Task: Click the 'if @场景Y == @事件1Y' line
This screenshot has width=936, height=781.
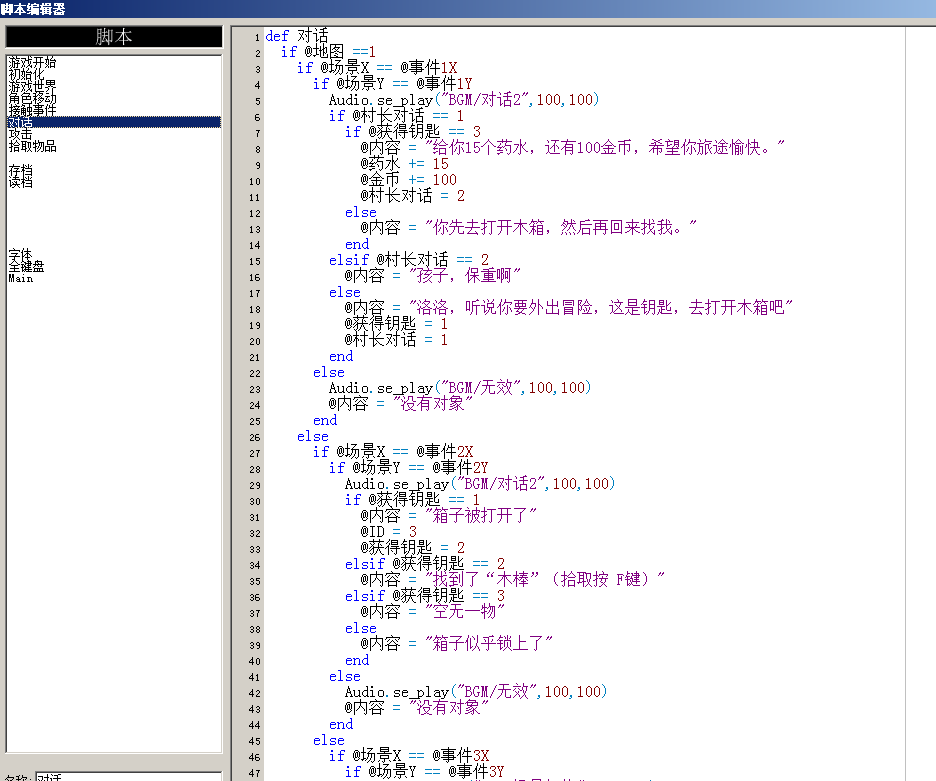Action: click(x=393, y=84)
